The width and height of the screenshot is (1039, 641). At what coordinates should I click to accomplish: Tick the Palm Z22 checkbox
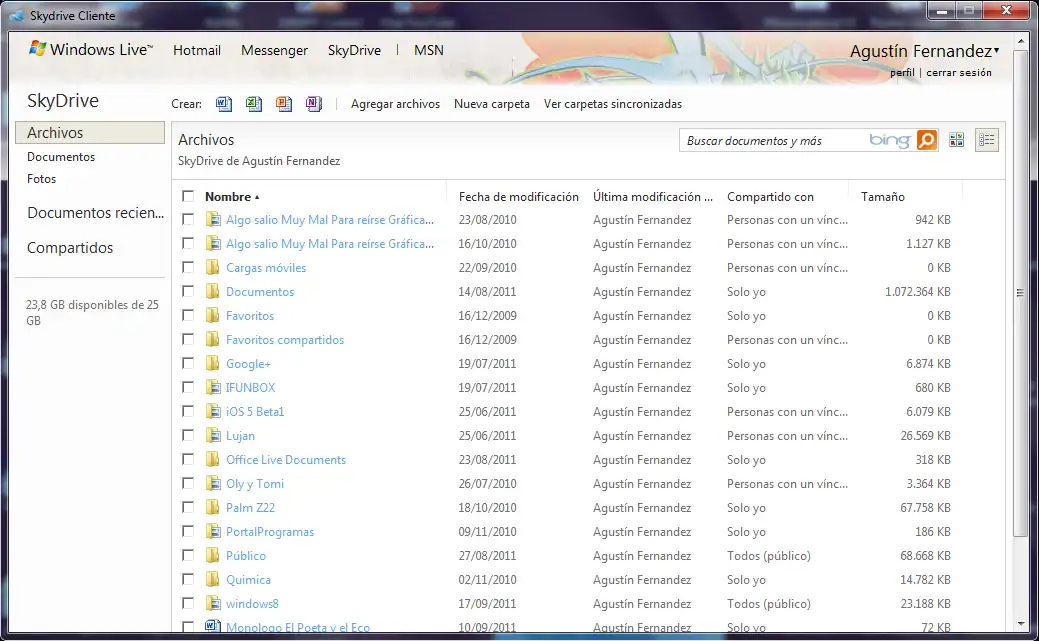(x=188, y=507)
